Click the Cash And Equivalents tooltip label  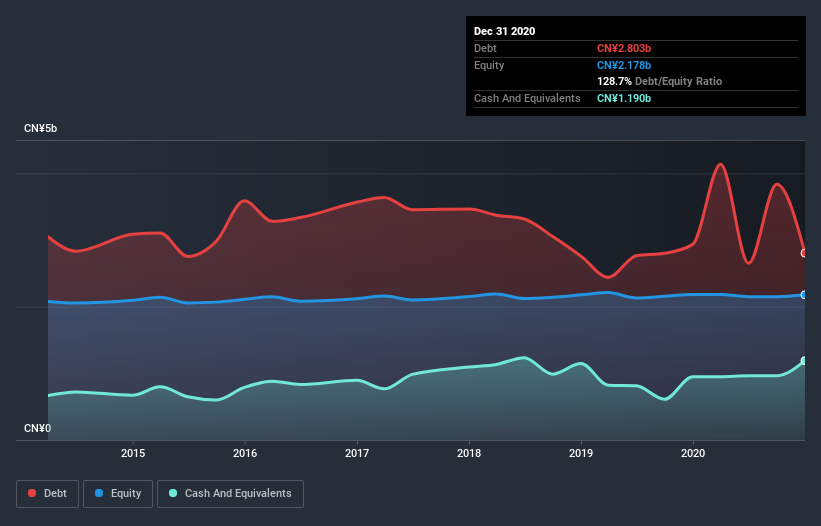coord(527,98)
